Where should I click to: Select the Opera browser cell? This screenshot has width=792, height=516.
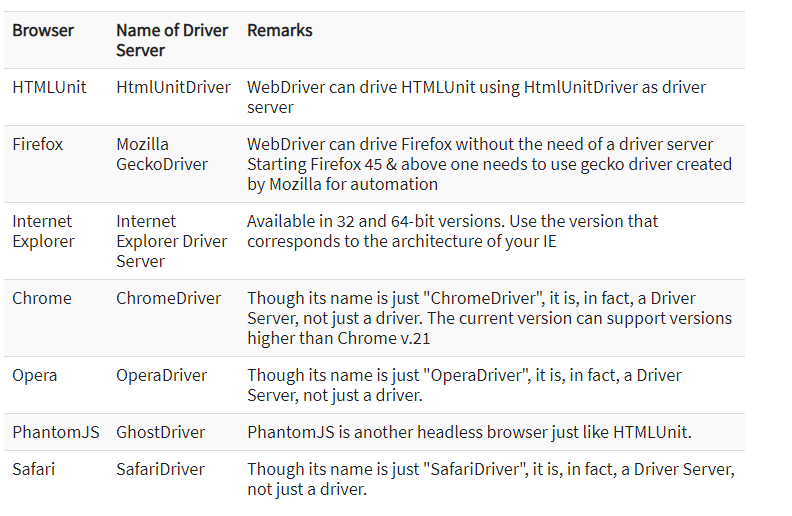(x=35, y=375)
